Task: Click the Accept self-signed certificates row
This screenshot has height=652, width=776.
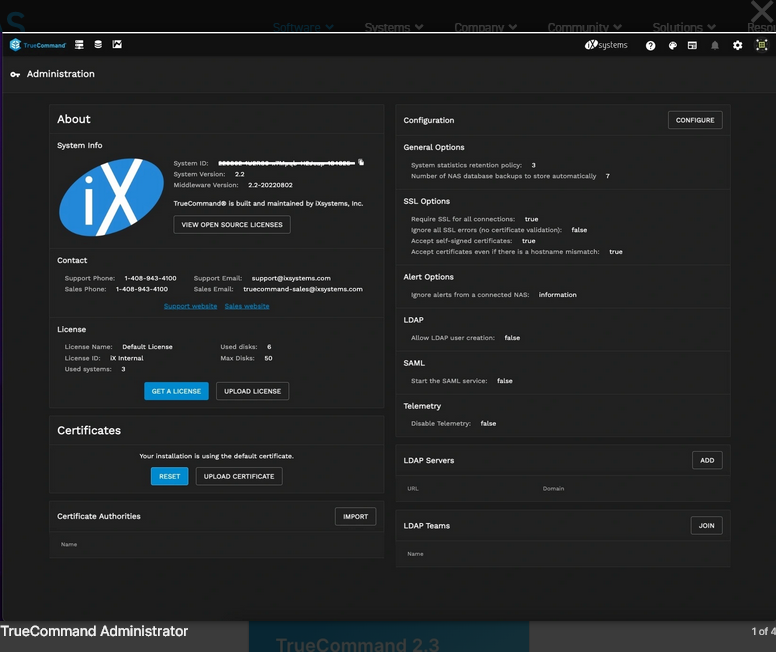Action: click(473, 241)
